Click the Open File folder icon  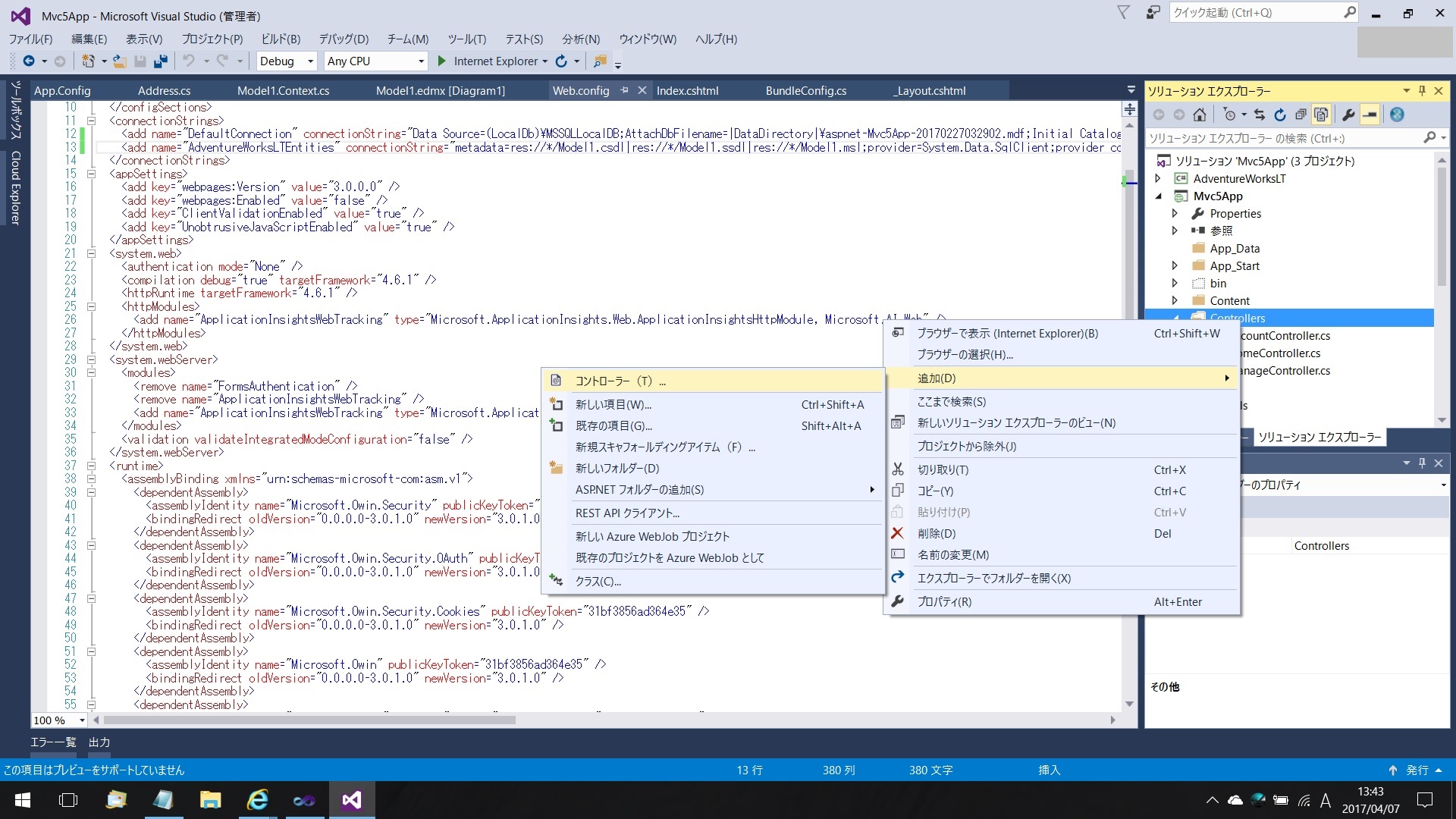[119, 61]
